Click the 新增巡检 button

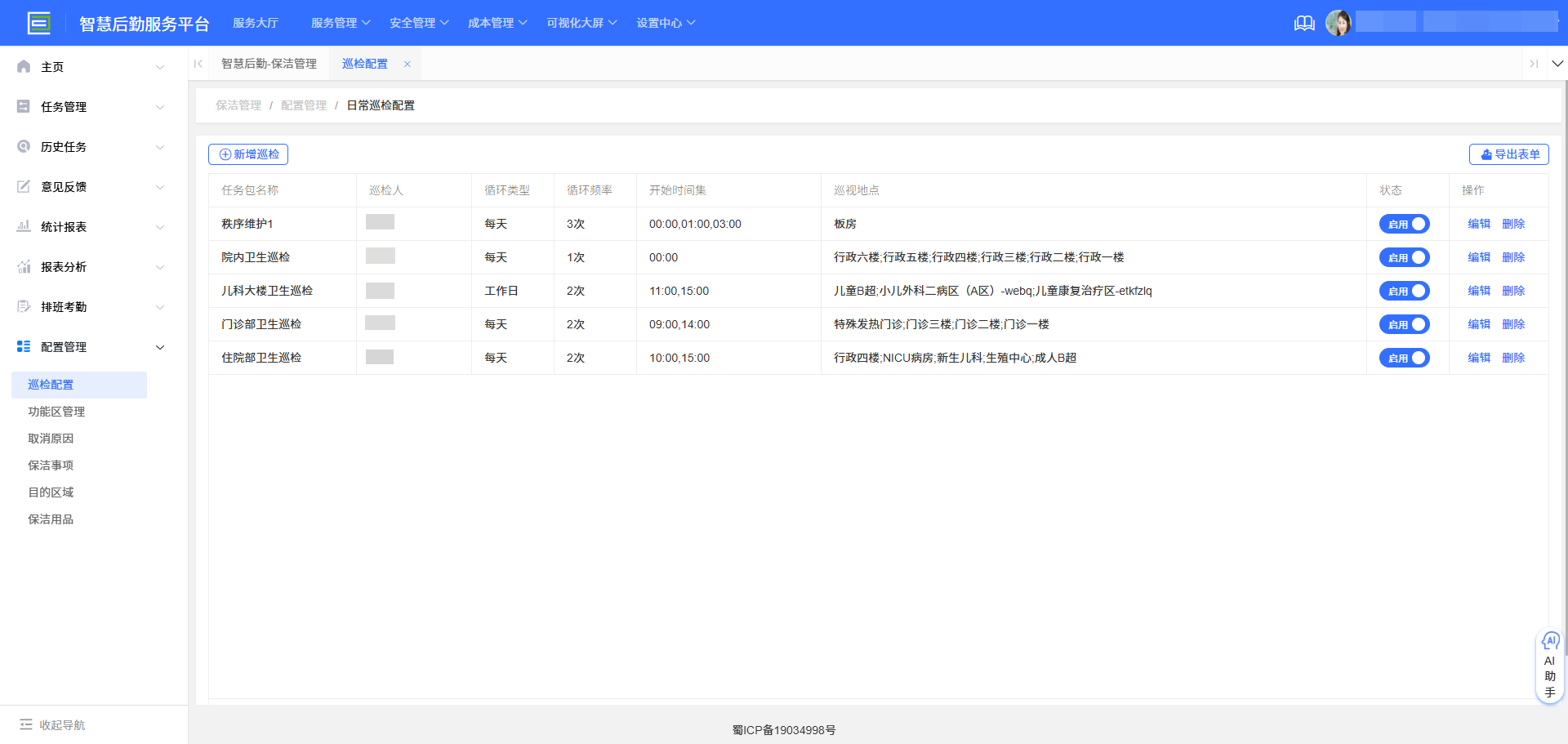coord(248,154)
